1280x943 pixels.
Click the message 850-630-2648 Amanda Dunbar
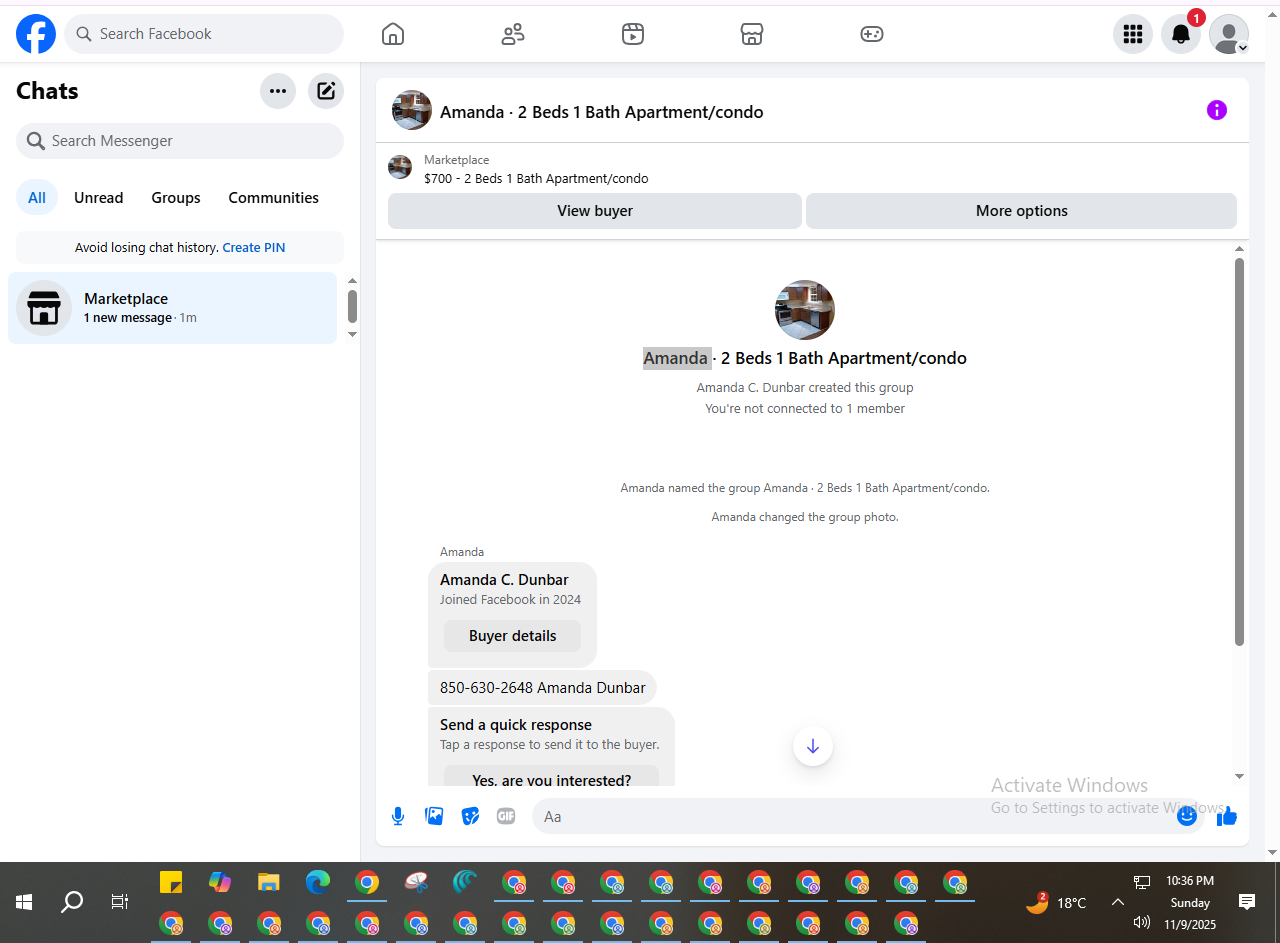point(543,688)
